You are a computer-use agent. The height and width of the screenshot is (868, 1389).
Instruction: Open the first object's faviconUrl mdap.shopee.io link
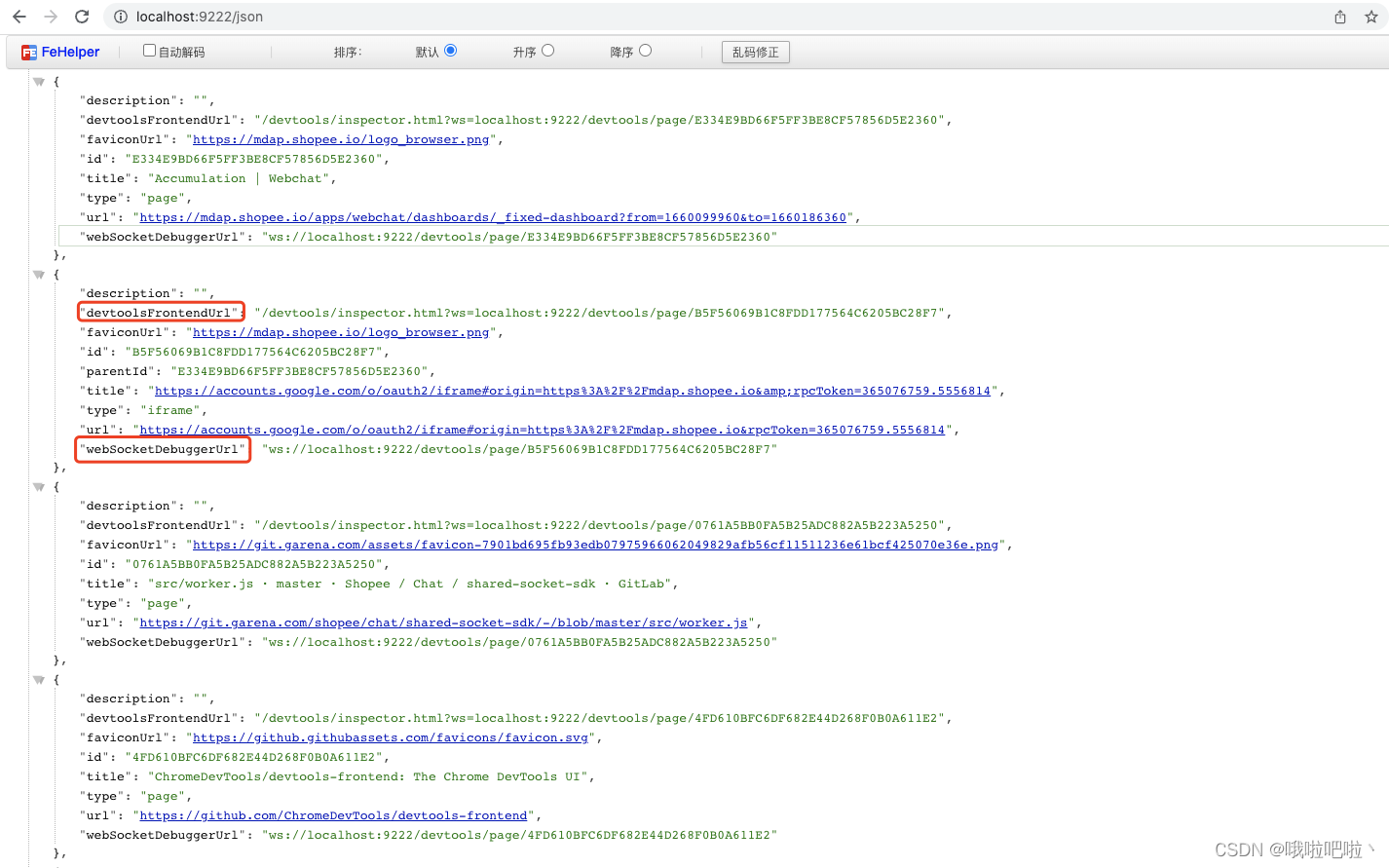(x=341, y=139)
